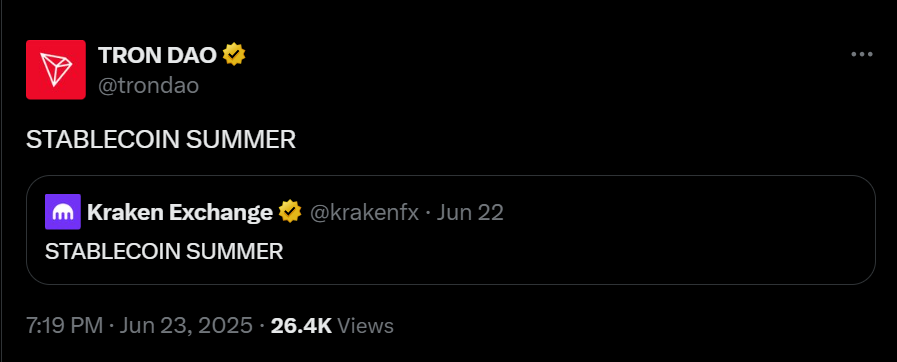Open Kraken Exchange display name in quote
Screen dimensions: 897x362
(180, 213)
